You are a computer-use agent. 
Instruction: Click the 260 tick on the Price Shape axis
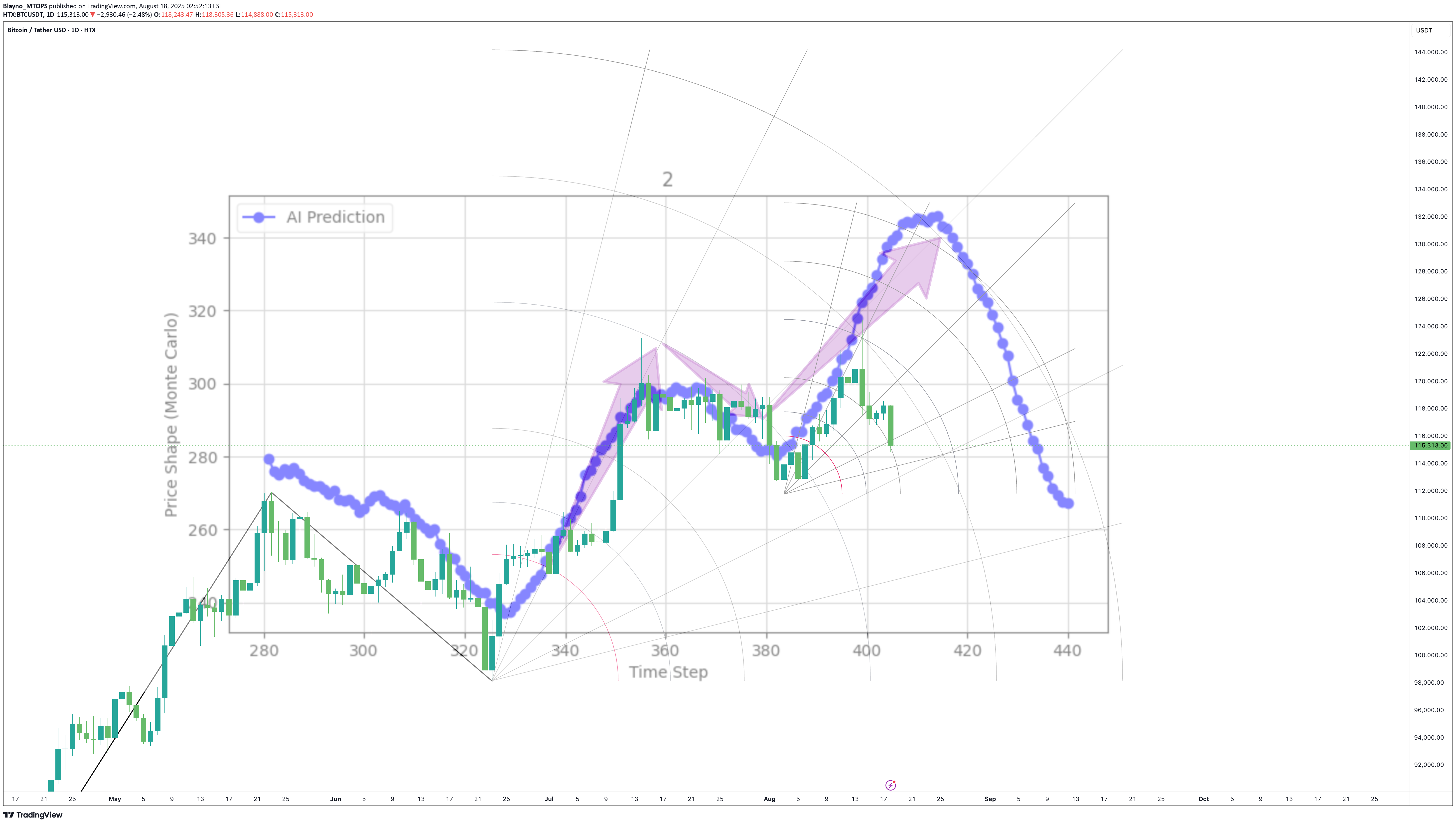pyautogui.click(x=202, y=530)
